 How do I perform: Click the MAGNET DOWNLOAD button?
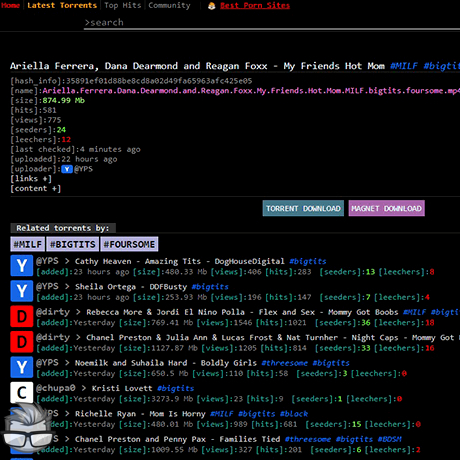click(386, 208)
